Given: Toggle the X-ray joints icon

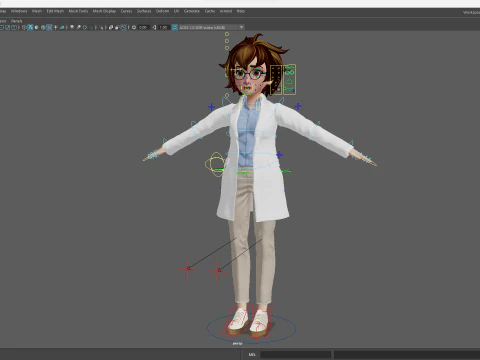Looking at the screenshot, I should pos(123,27).
